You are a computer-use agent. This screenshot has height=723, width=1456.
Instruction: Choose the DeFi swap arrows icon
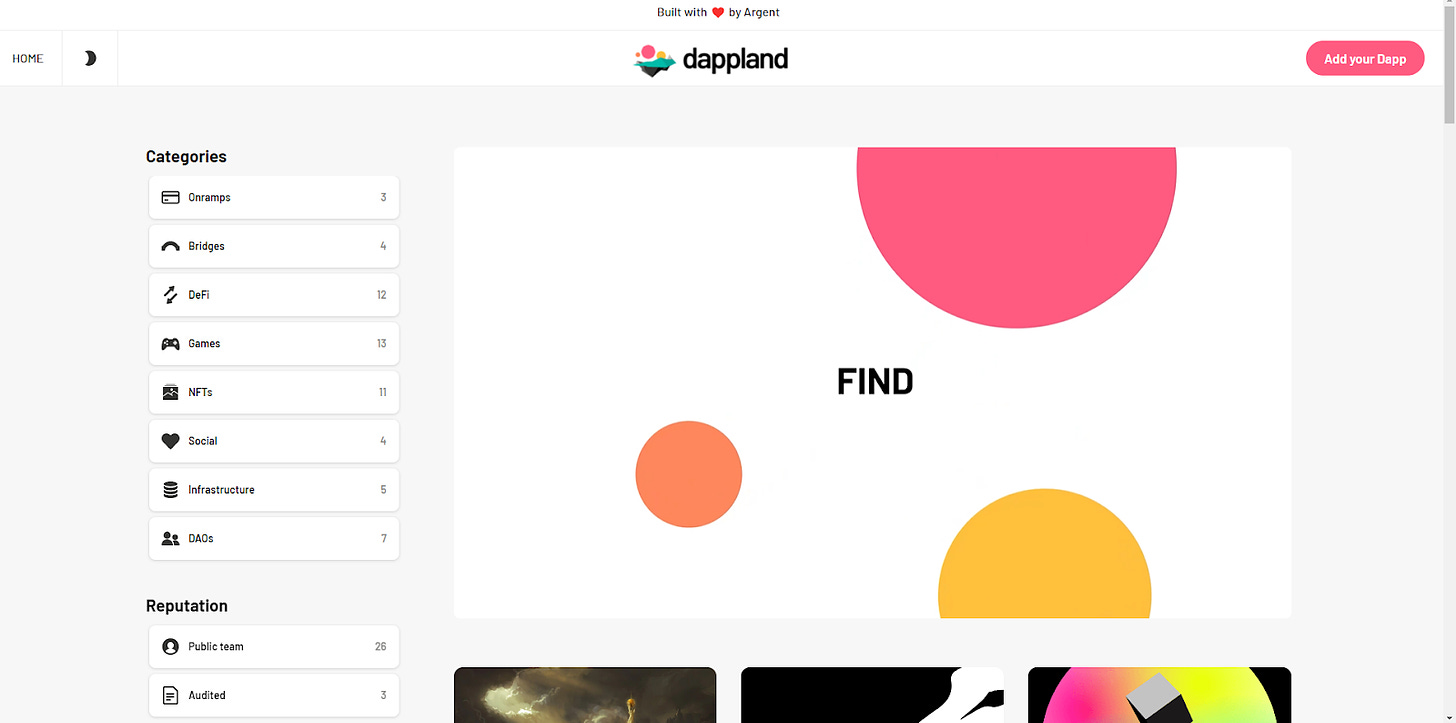click(x=170, y=295)
